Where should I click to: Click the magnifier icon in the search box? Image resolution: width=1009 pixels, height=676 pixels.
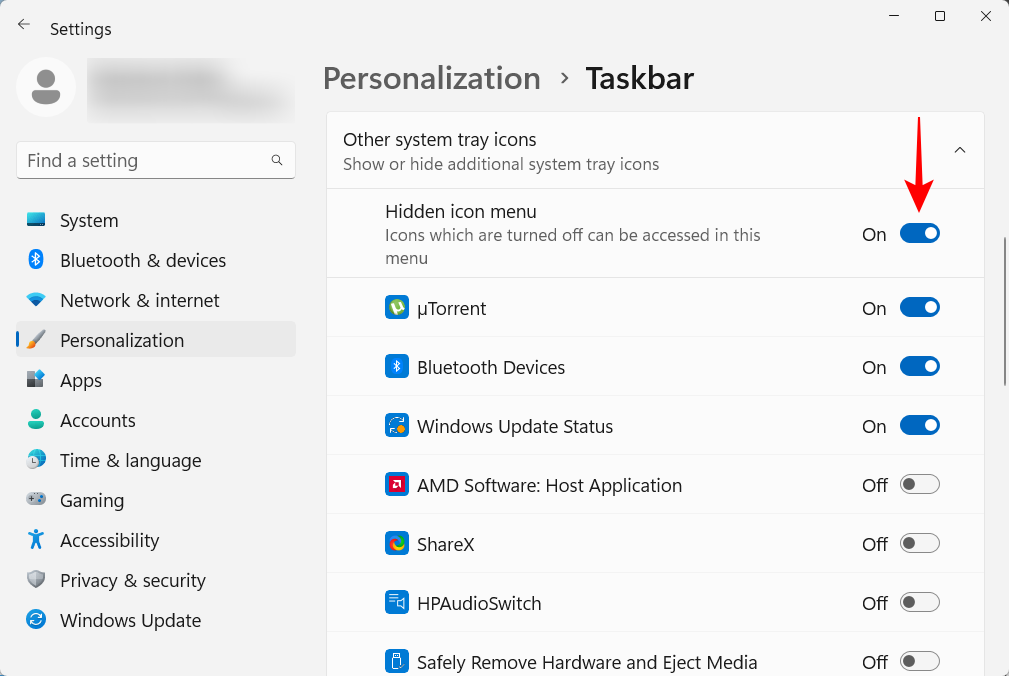(x=277, y=160)
